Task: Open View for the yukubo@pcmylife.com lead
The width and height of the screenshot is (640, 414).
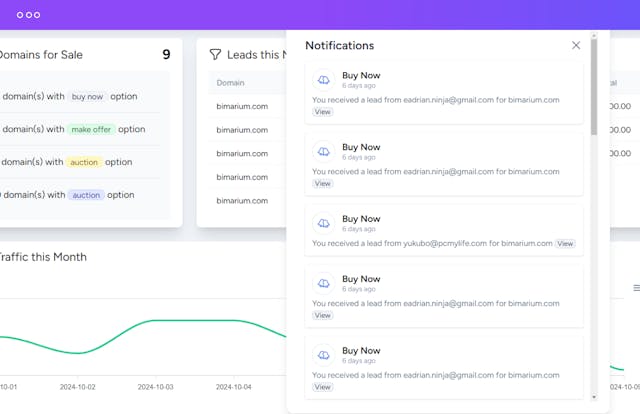Action: pyautogui.click(x=565, y=243)
